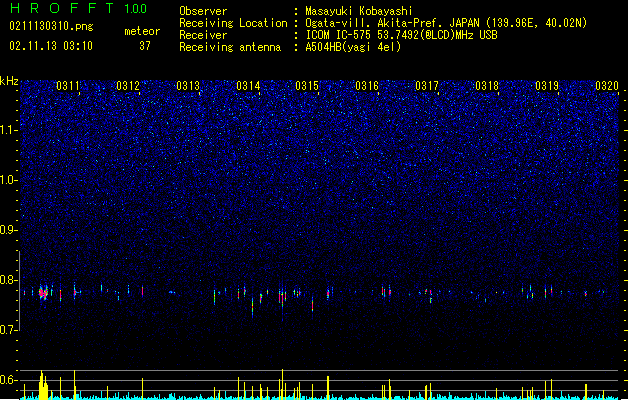Image resolution: width=629 pixels, height=400 pixels.
Task: Click the Receiving Location field label
Action: [233, 23]
